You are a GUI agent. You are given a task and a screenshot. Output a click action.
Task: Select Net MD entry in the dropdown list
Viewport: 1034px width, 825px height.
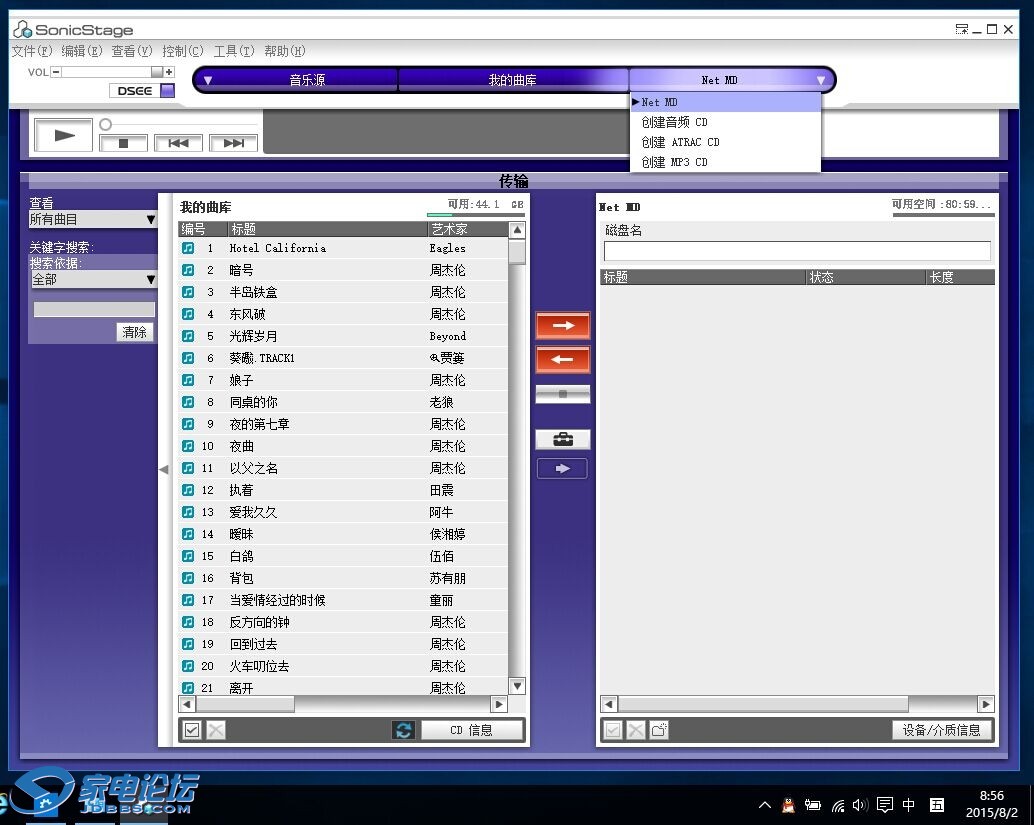click(x=725, y=102)
